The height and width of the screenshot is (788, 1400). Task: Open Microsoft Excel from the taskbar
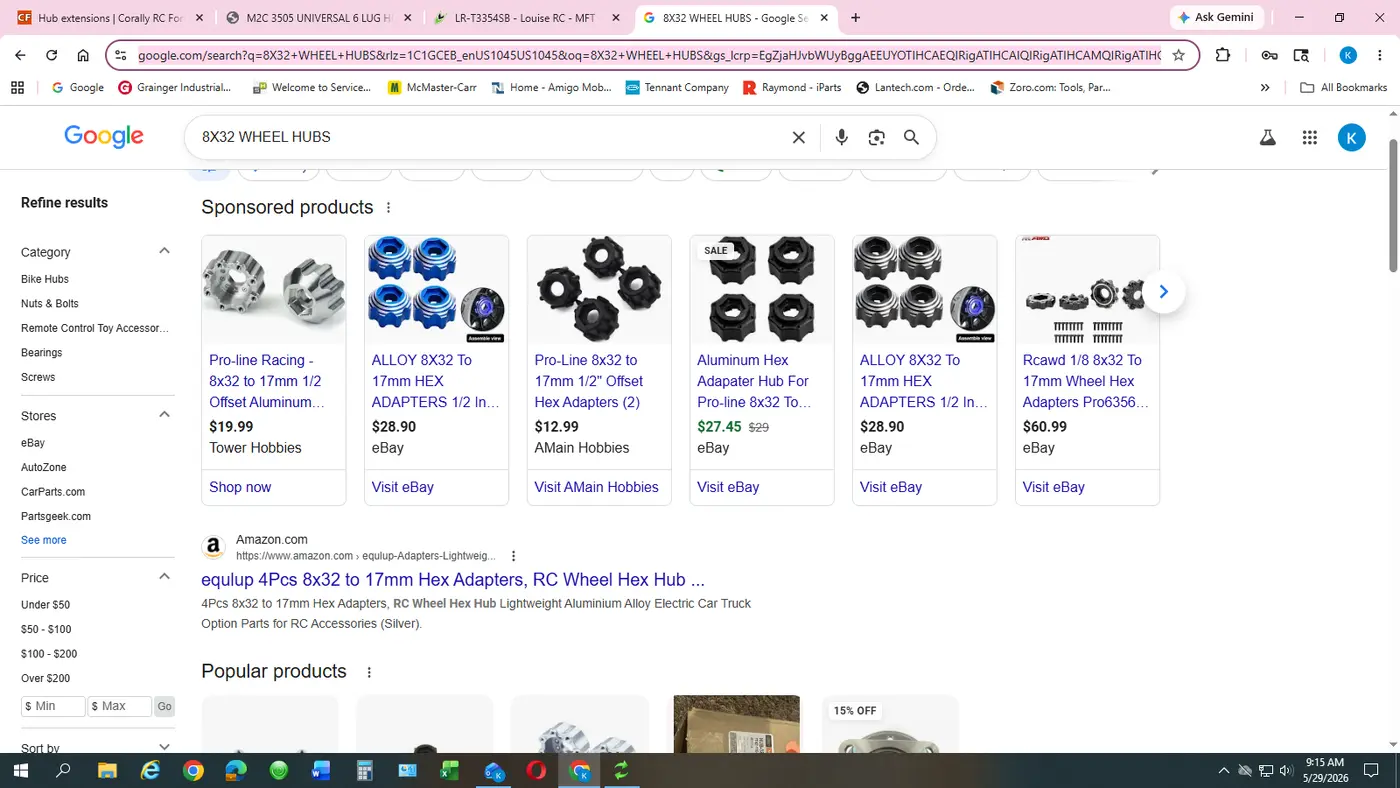click(x=449, y=770)
